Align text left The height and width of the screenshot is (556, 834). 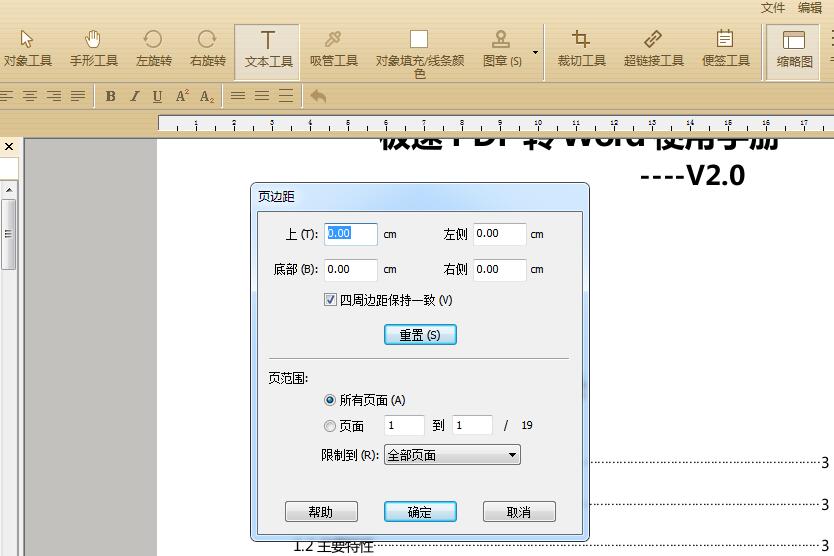click(x=6, y=96)
